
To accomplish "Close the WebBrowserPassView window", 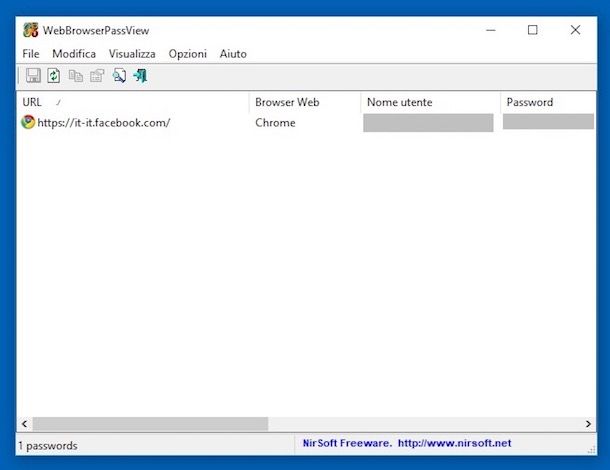I will click(575, 30).
